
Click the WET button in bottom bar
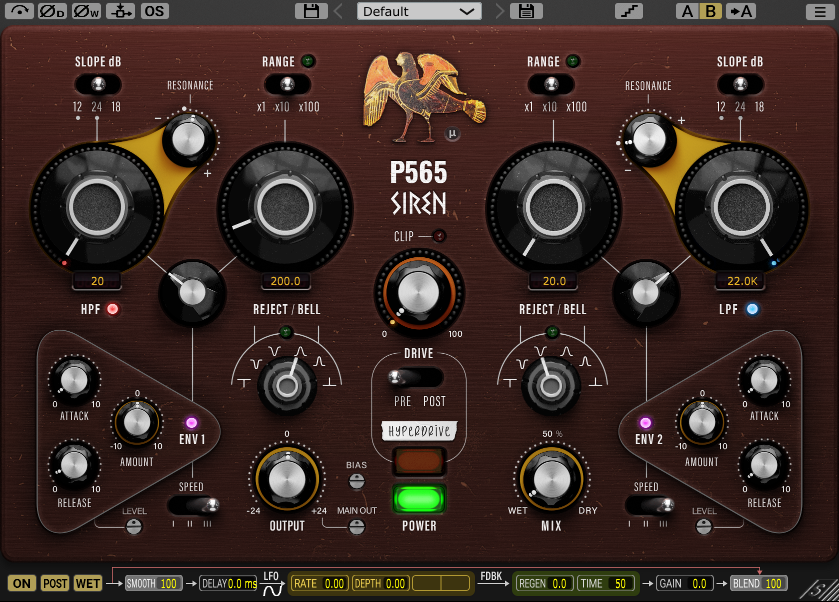88,583
